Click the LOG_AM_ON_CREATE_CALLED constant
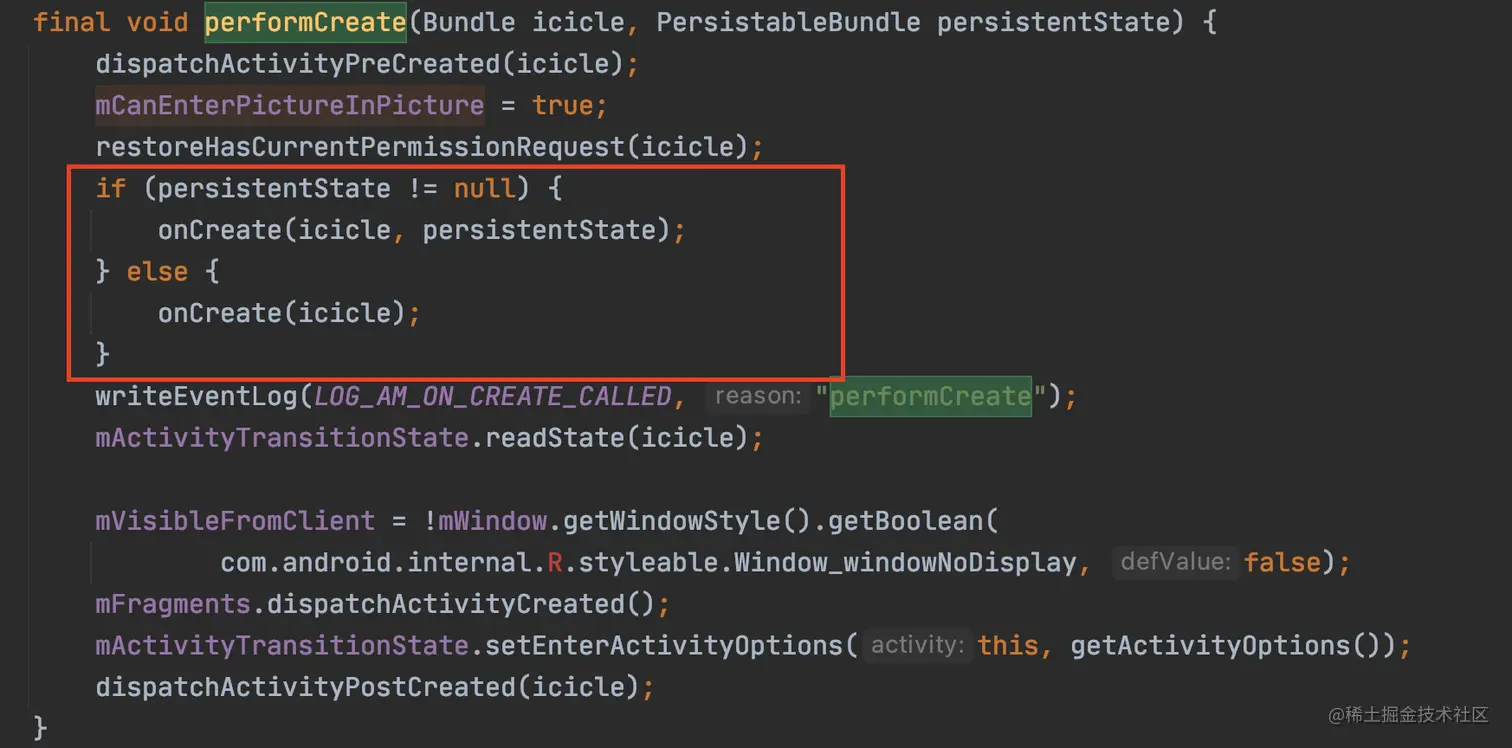Screen dimensions: 1512x748 [x=493, y=396]
